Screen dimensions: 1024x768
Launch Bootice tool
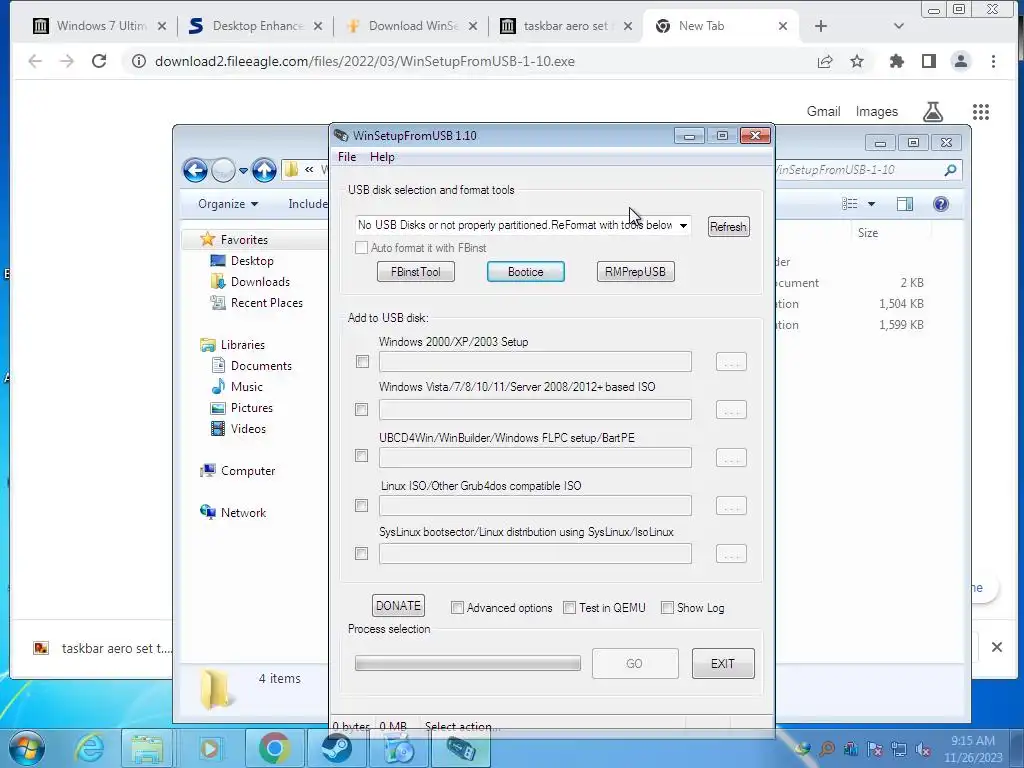tap(526, 272)
